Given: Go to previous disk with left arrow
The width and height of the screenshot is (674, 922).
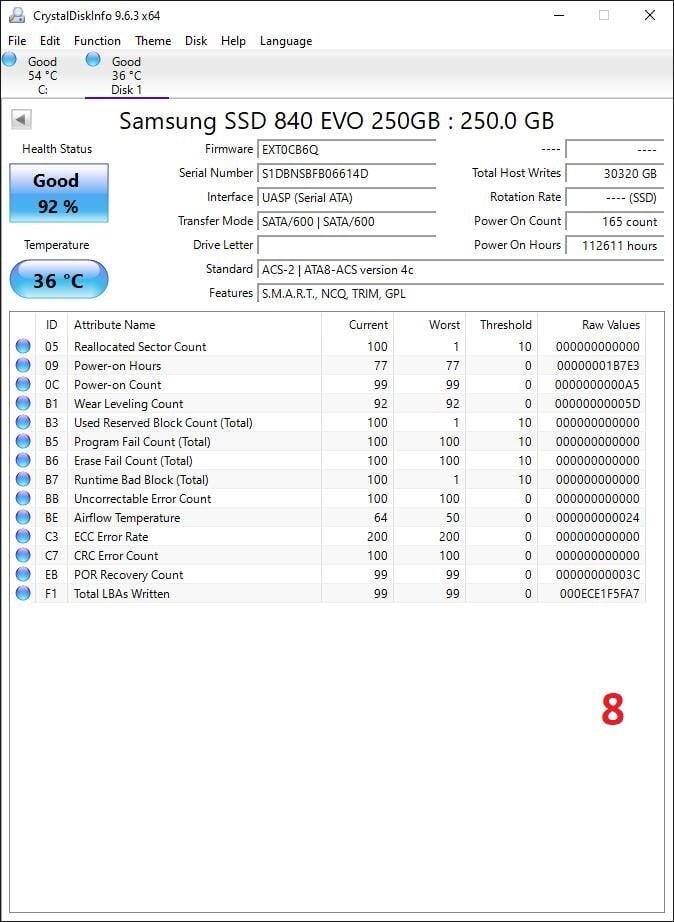Looking at the screenshot, I should [21, 120].
